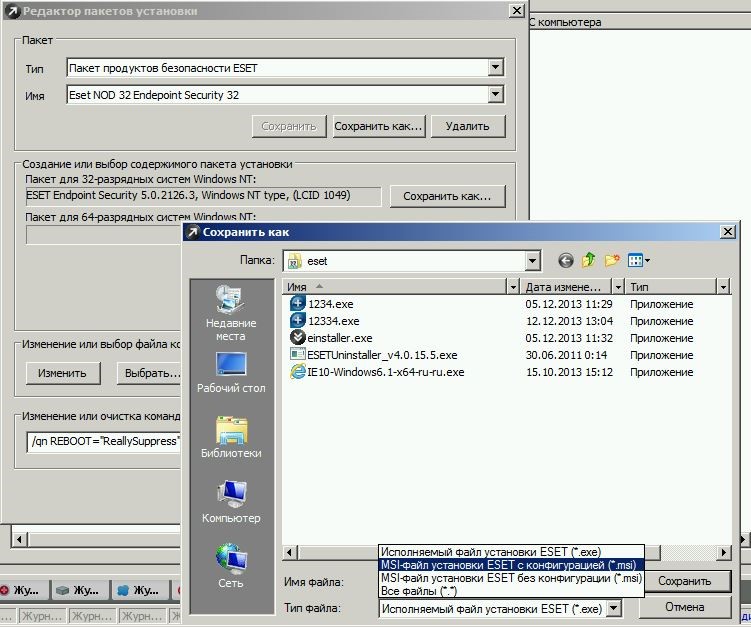The width and height of the screenshot is (751, 627).
Task: Open the Имя column filter arrow
Action: 513,287
